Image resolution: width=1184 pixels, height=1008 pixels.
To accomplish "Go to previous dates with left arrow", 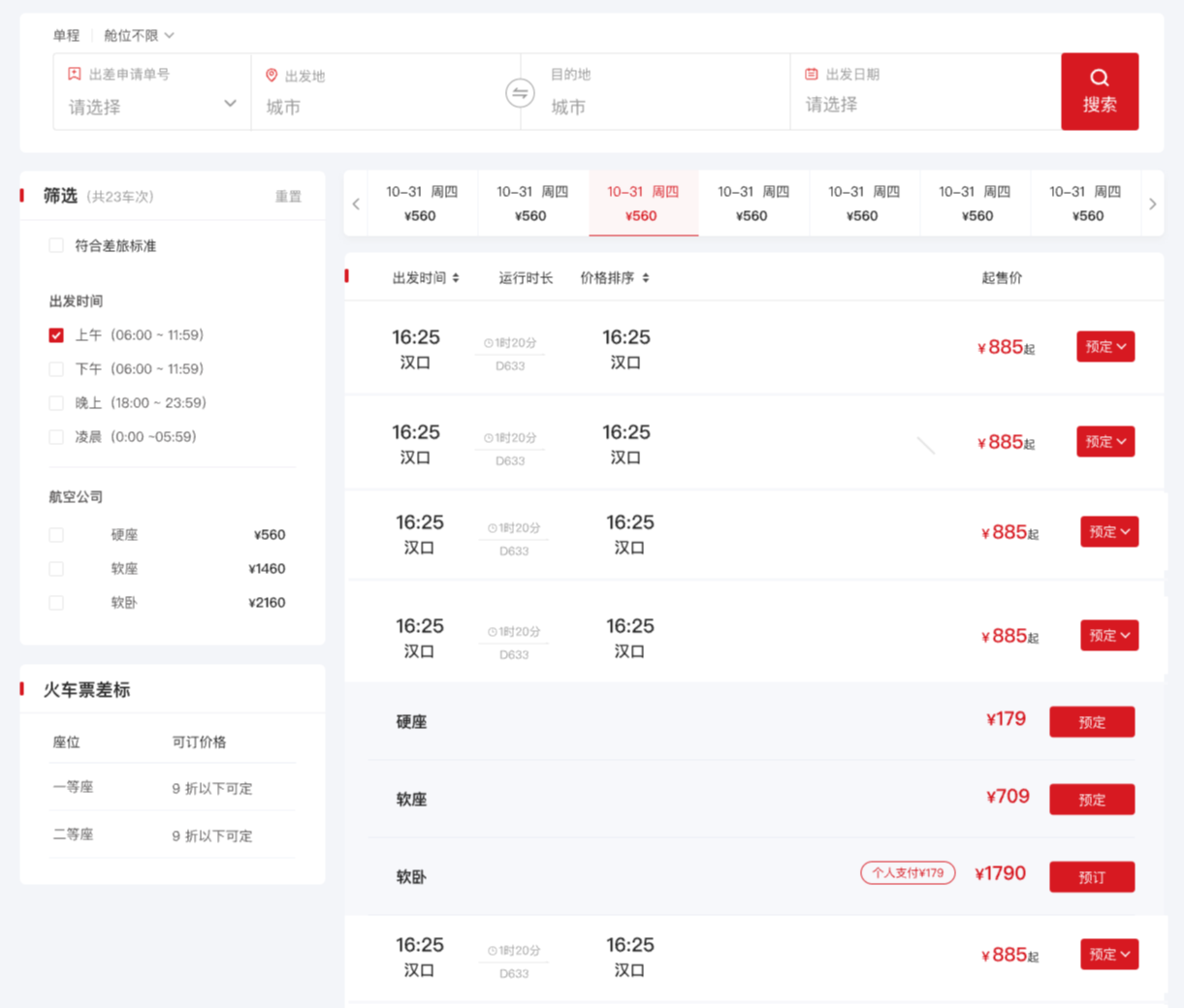I will pos(356,204).
